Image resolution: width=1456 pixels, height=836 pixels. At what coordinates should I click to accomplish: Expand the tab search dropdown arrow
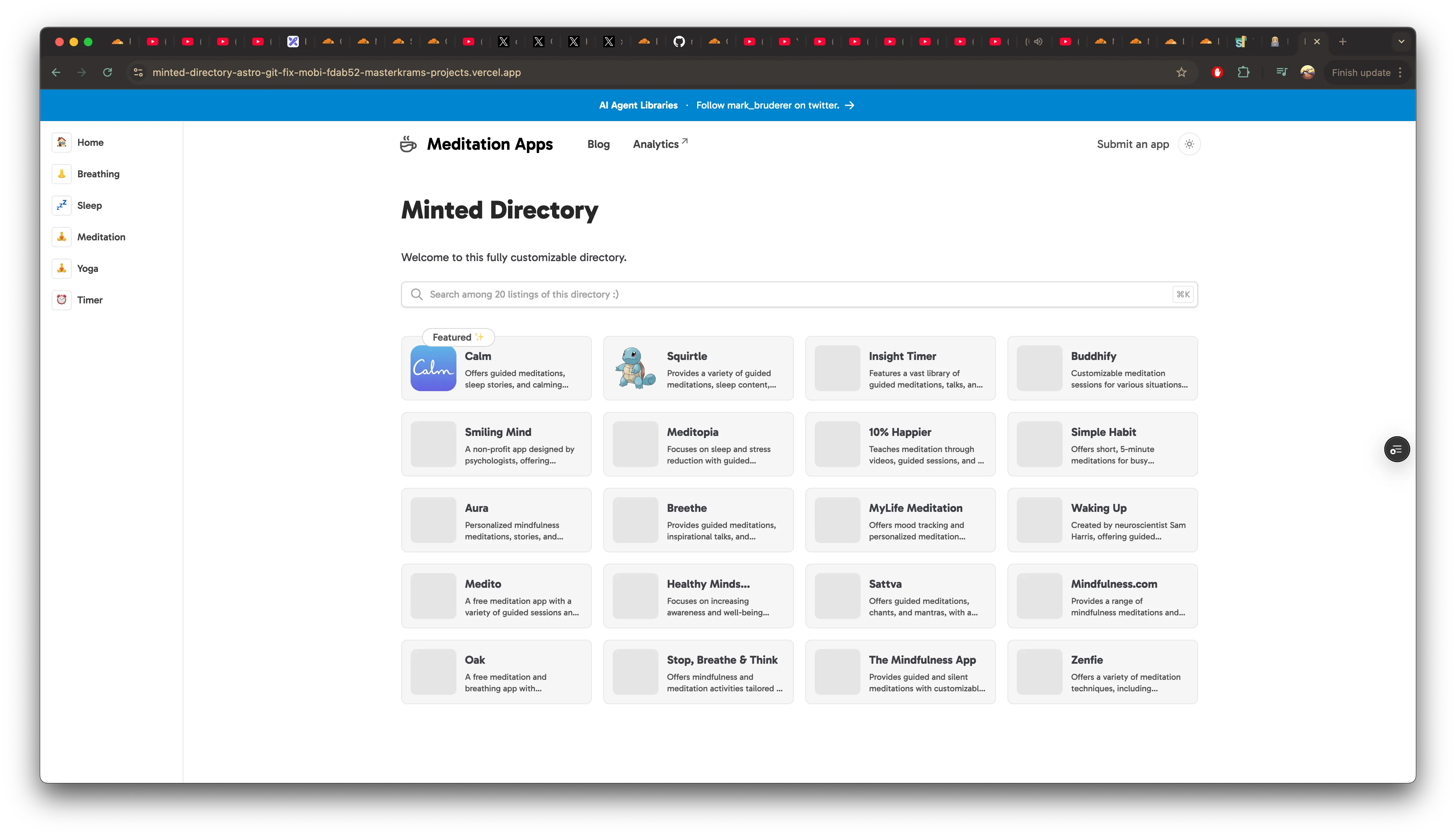pos(1401,41)
